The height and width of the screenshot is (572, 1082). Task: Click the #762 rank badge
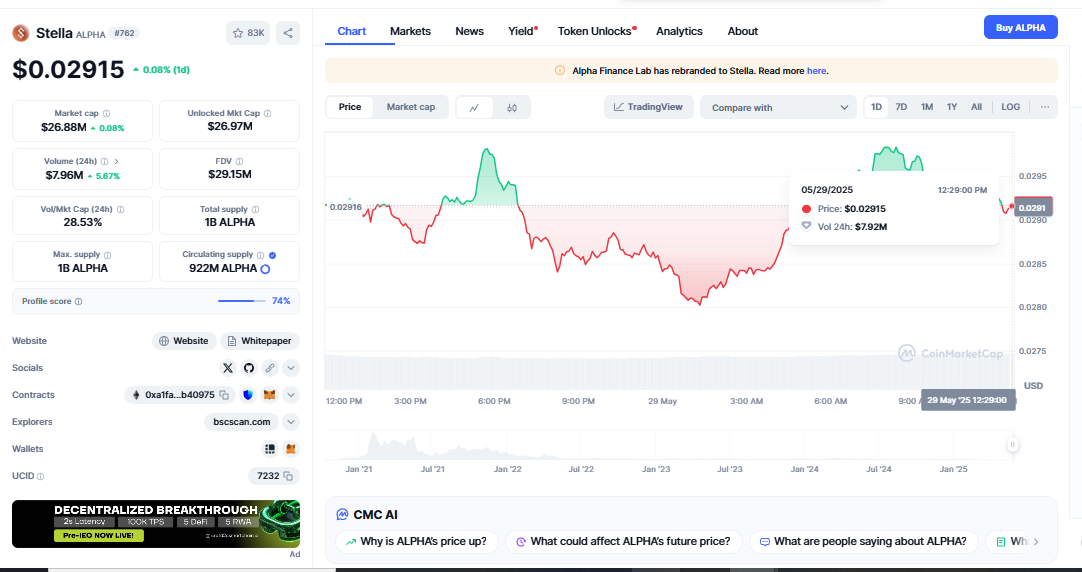coord(124,33)
